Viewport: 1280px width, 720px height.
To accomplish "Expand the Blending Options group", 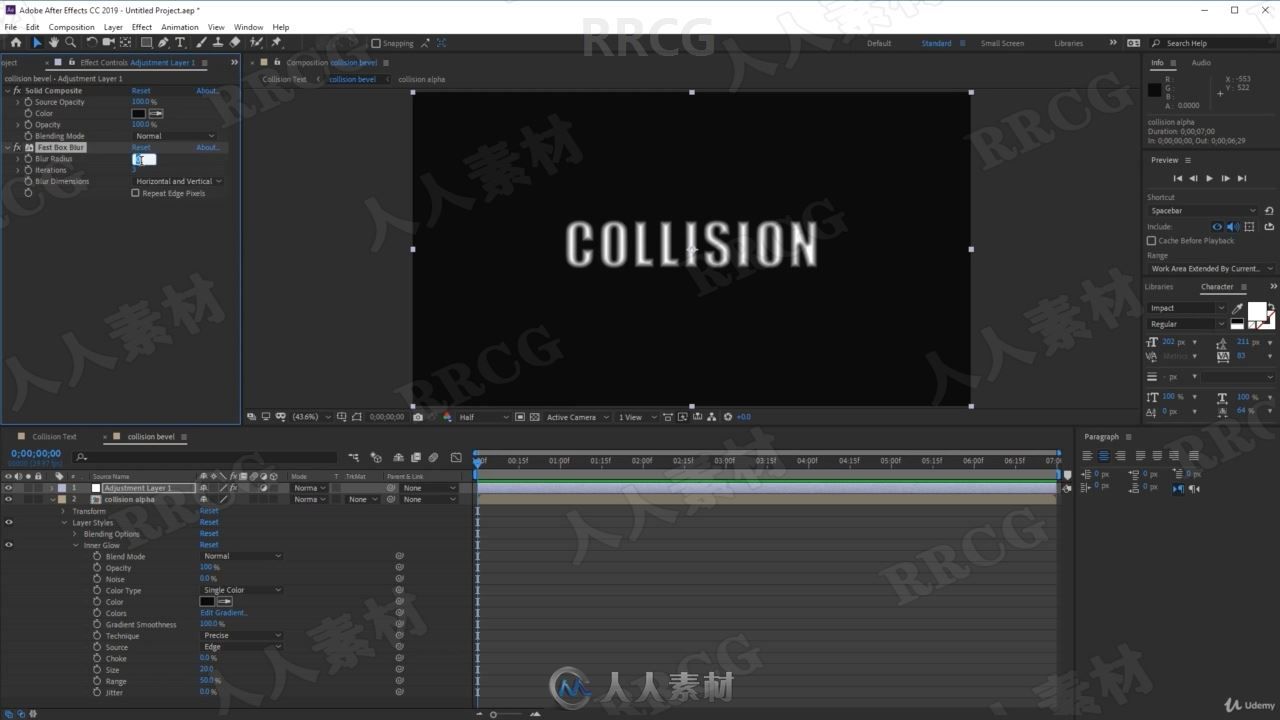I will pos(75,534).
